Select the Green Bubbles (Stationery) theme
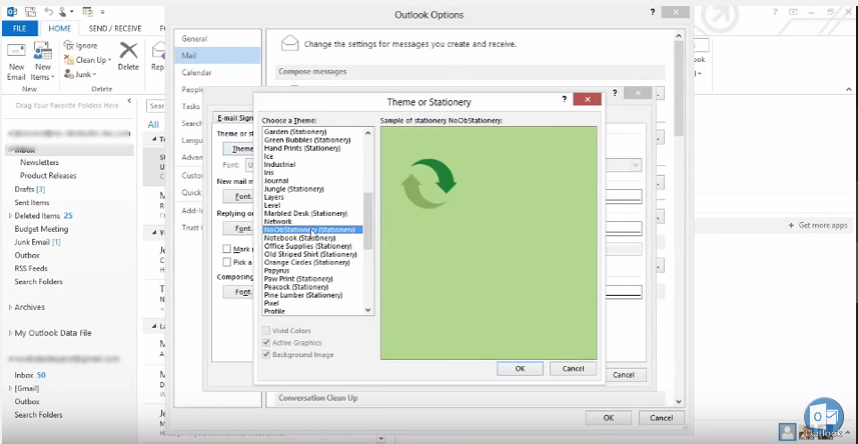 click(x=307, y=140)
